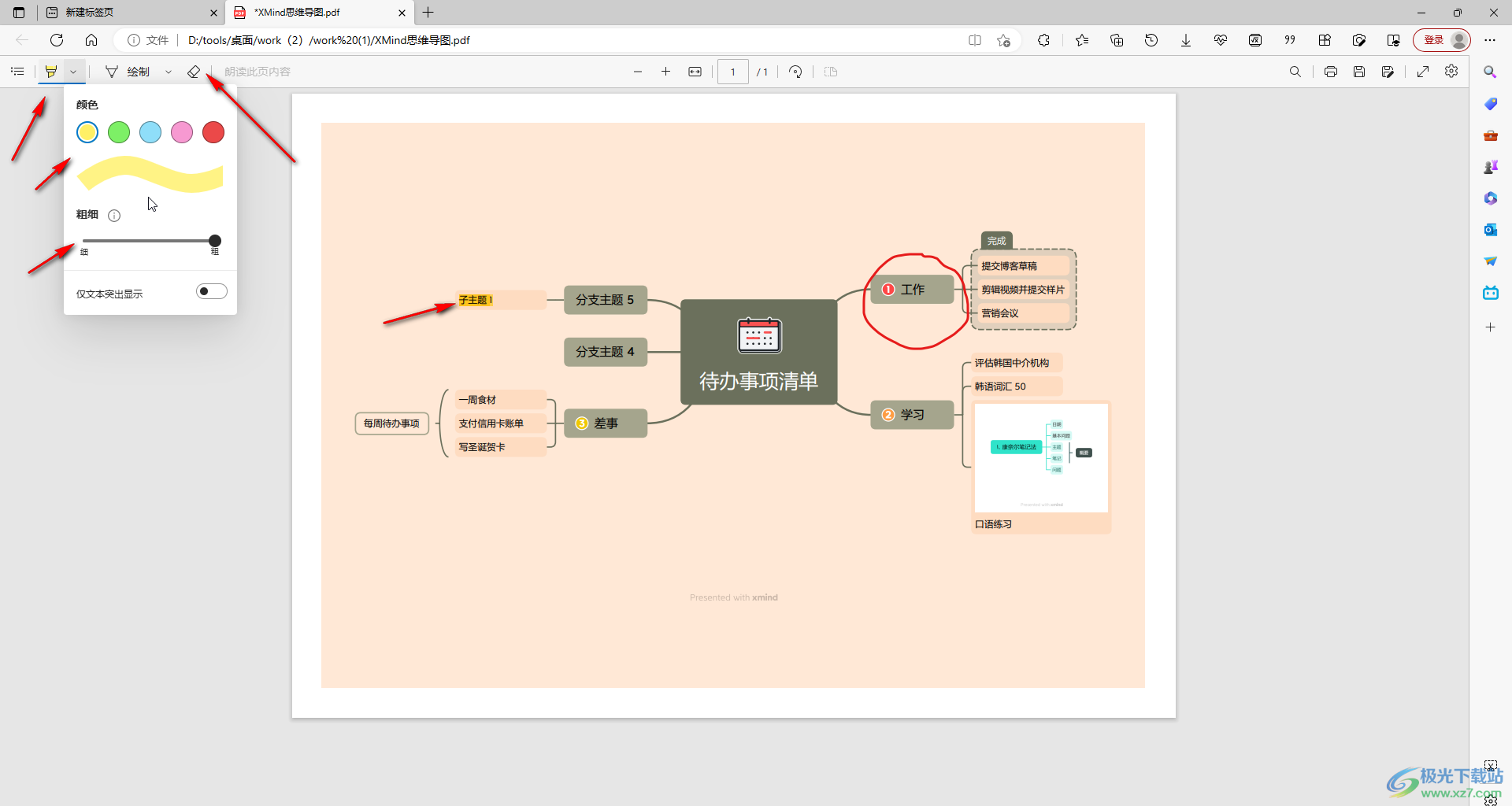The width and height of the screenshot is (1512, 806).
Task: Close the 新建标签页 tab
Action: tap(213, 13)
